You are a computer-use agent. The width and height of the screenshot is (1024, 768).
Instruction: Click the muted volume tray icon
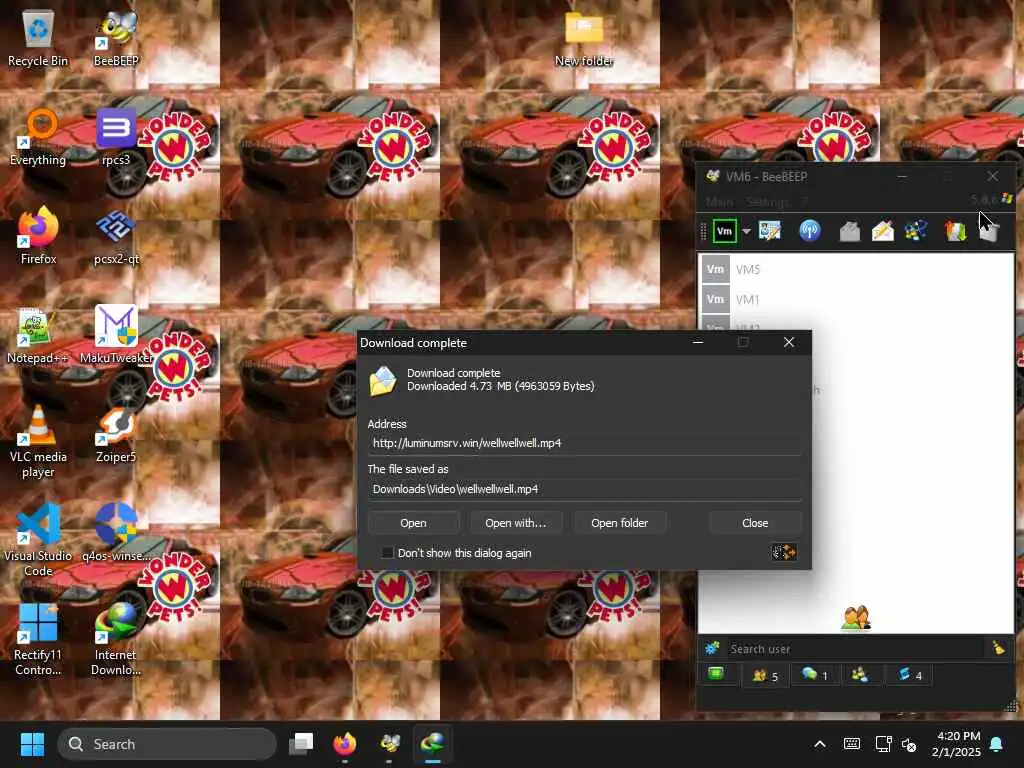909,744
